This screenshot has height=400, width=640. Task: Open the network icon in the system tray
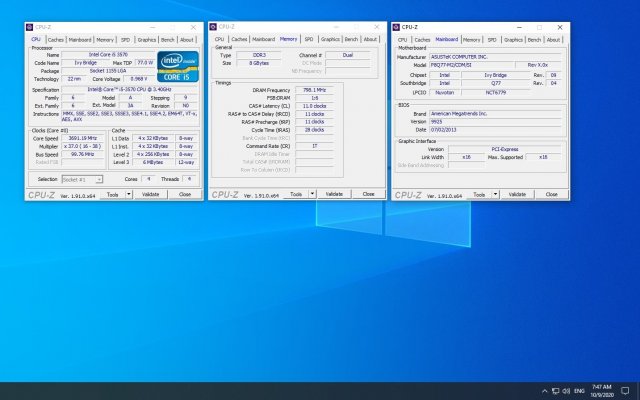[557, 390]
